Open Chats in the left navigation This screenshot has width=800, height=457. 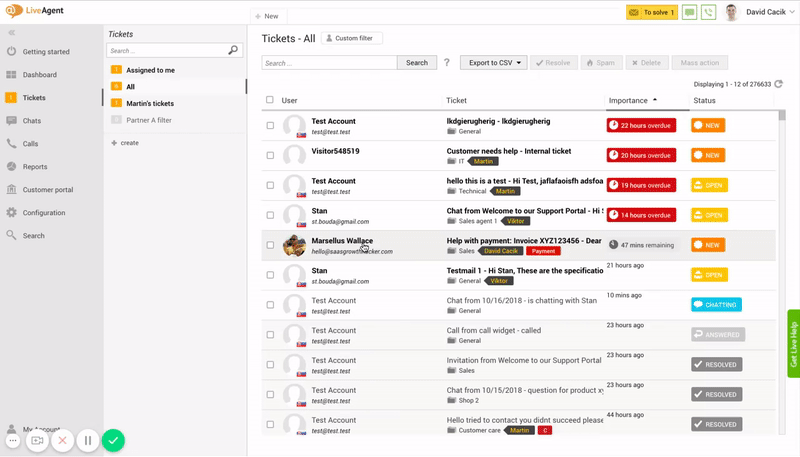(31, 121)
